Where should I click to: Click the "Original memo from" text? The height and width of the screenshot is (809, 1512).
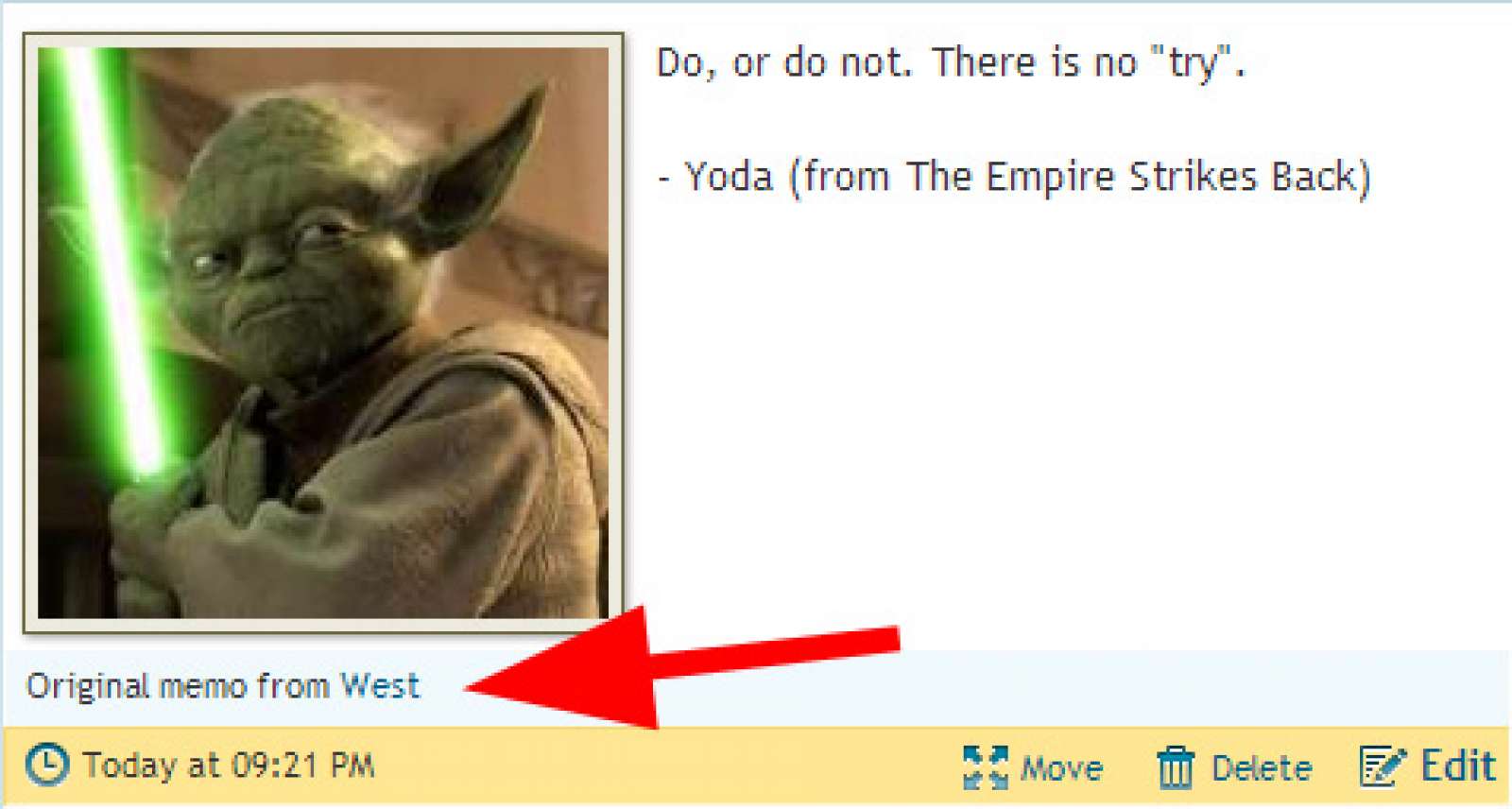(178, 685)
